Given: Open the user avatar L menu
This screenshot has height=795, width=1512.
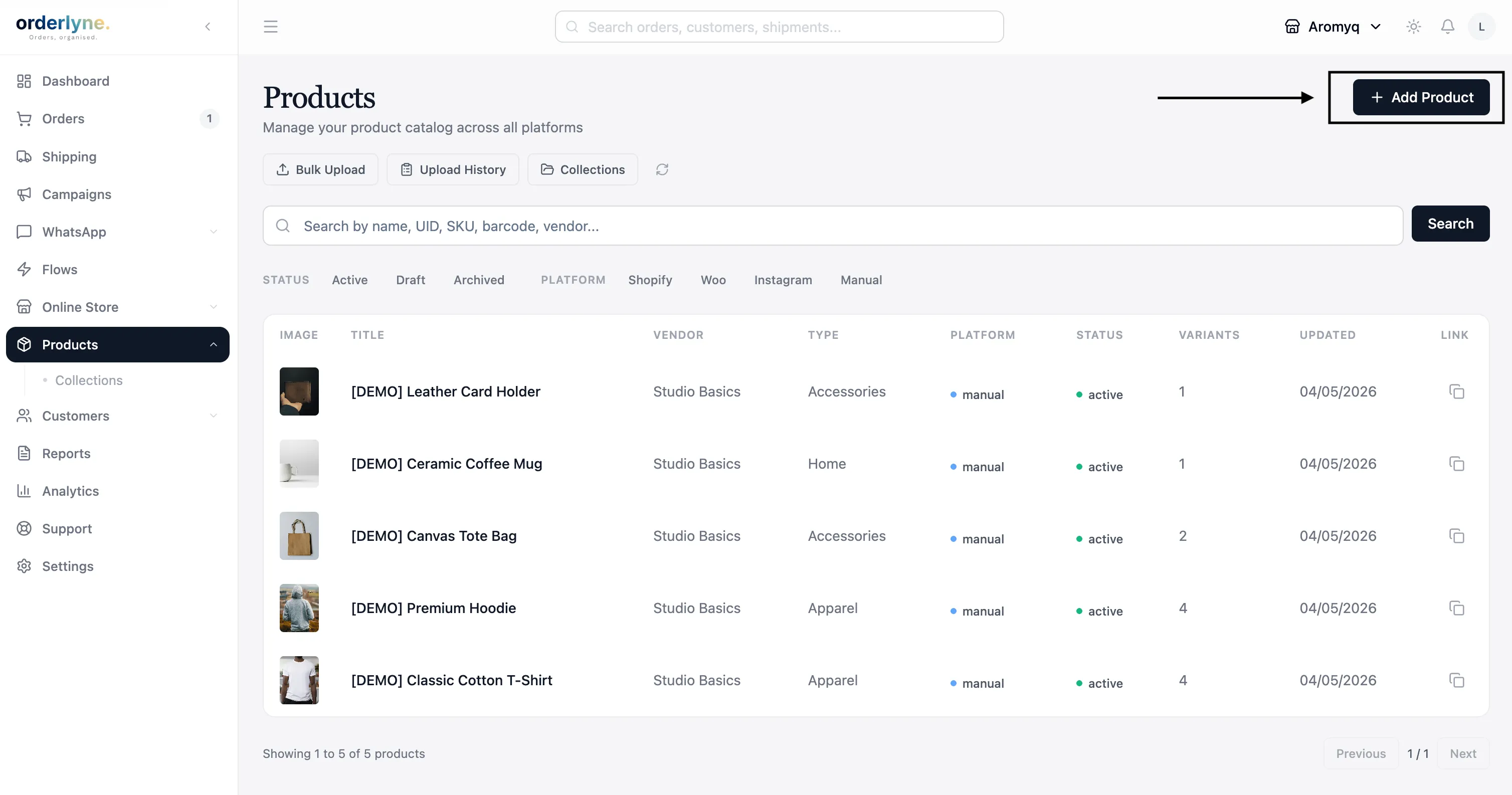Looking at the screenshot, I should pyautogui.click(x=1481, y=27).
